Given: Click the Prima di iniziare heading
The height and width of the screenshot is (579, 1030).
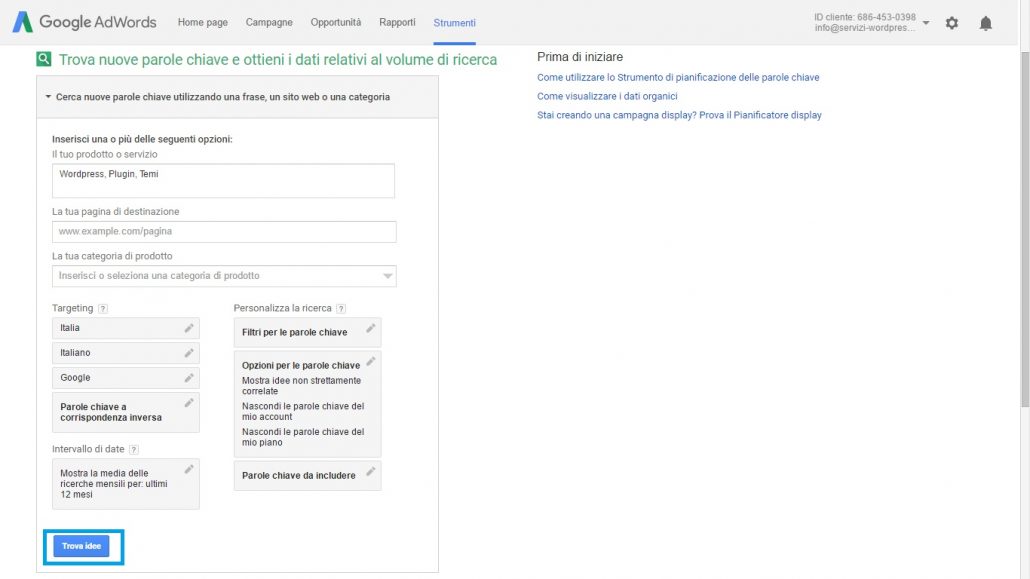Looking at the screenshot, I should pyautogui.click(x=580, y=57).
